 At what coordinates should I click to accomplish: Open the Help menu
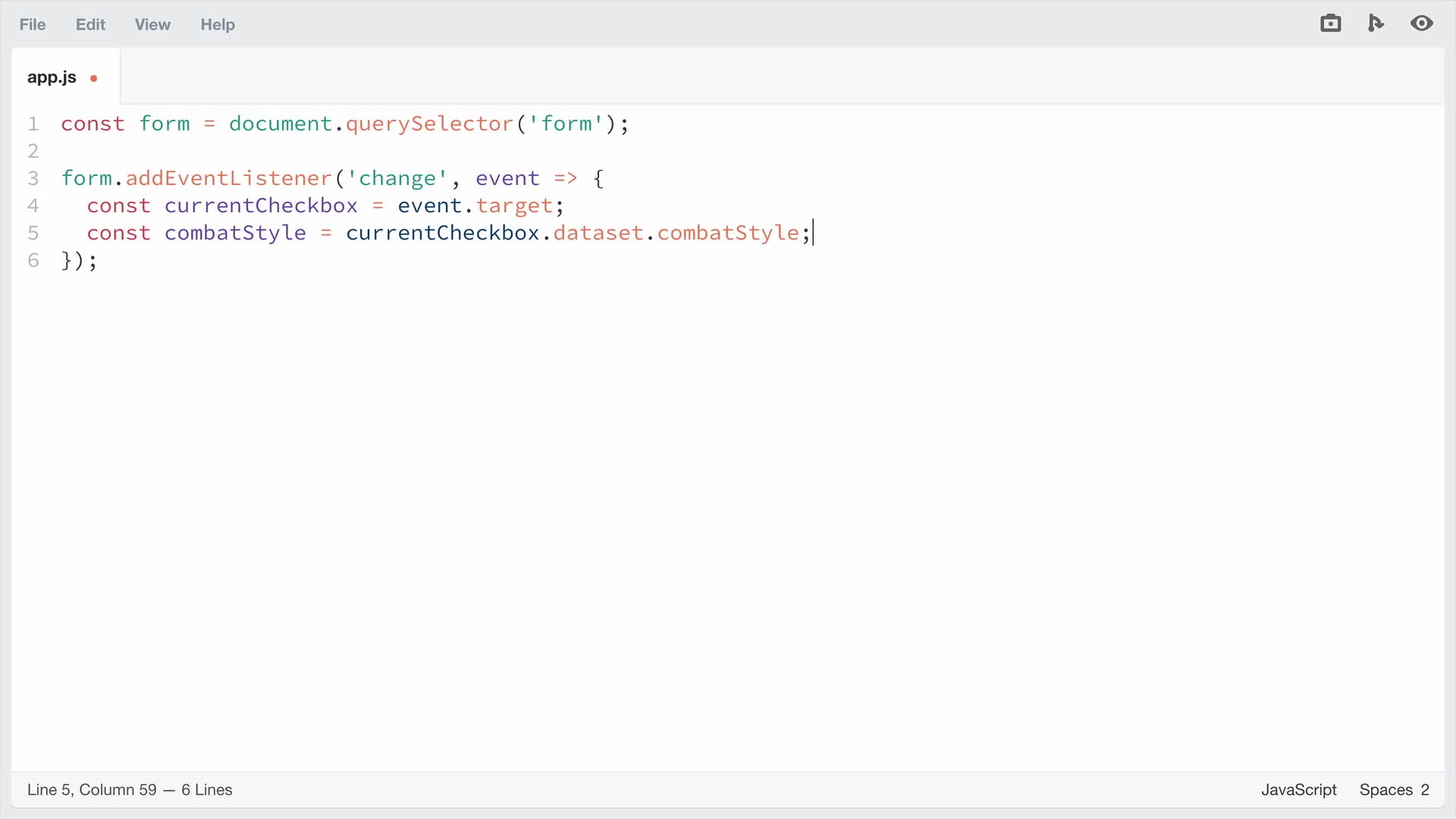(217, 24)
